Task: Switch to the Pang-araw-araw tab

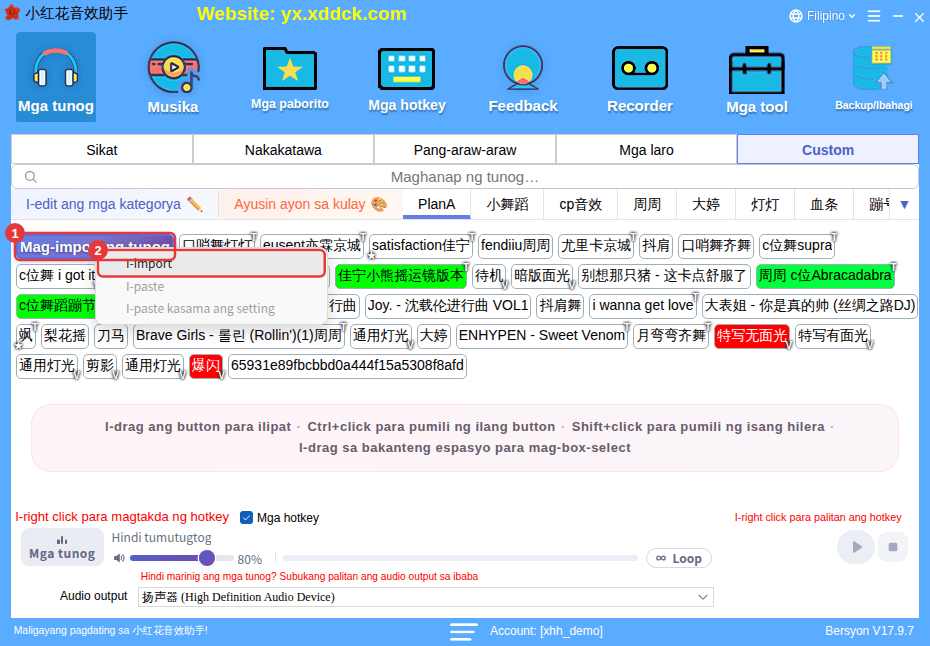Action: (464, 149)
